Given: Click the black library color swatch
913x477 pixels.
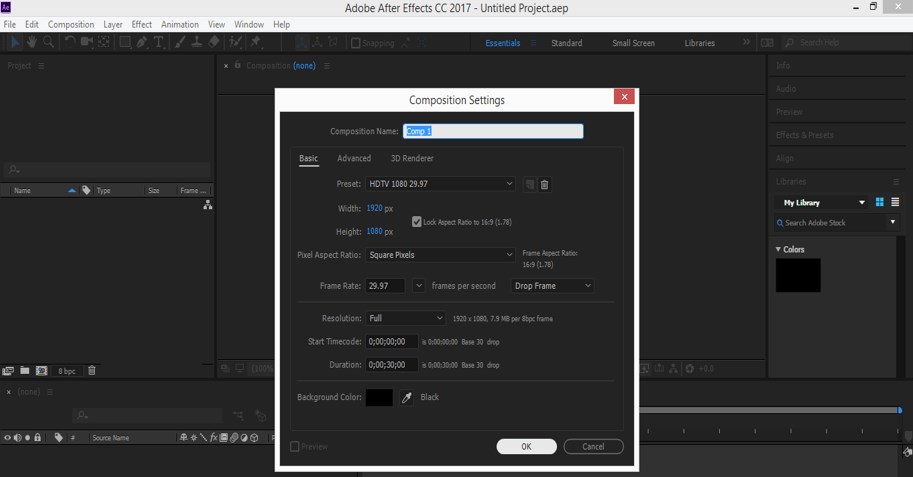Looking at the screenshot, I should click(798, 275).
